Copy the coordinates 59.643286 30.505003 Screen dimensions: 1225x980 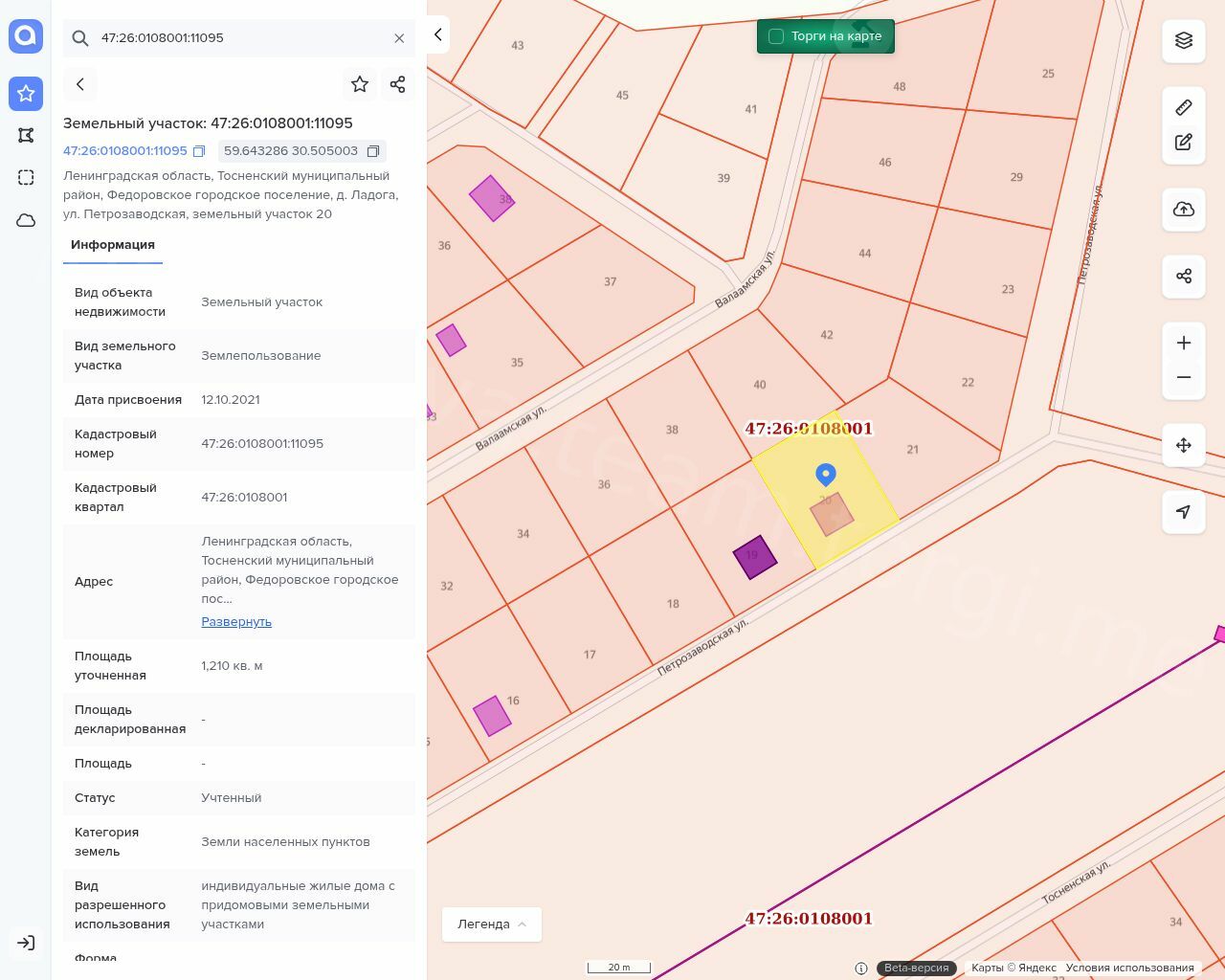pyautogui.click(x=373, y=151)
